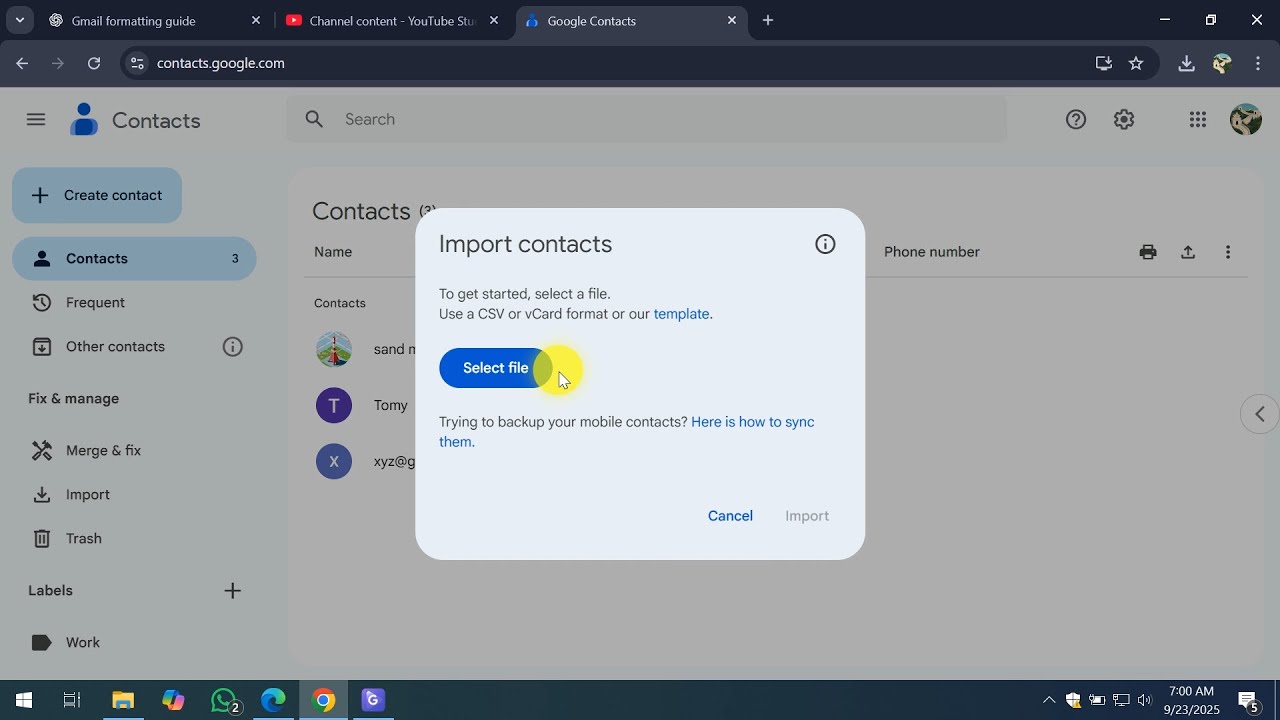Open WhatsApp from taskbar

click(225, 700)
